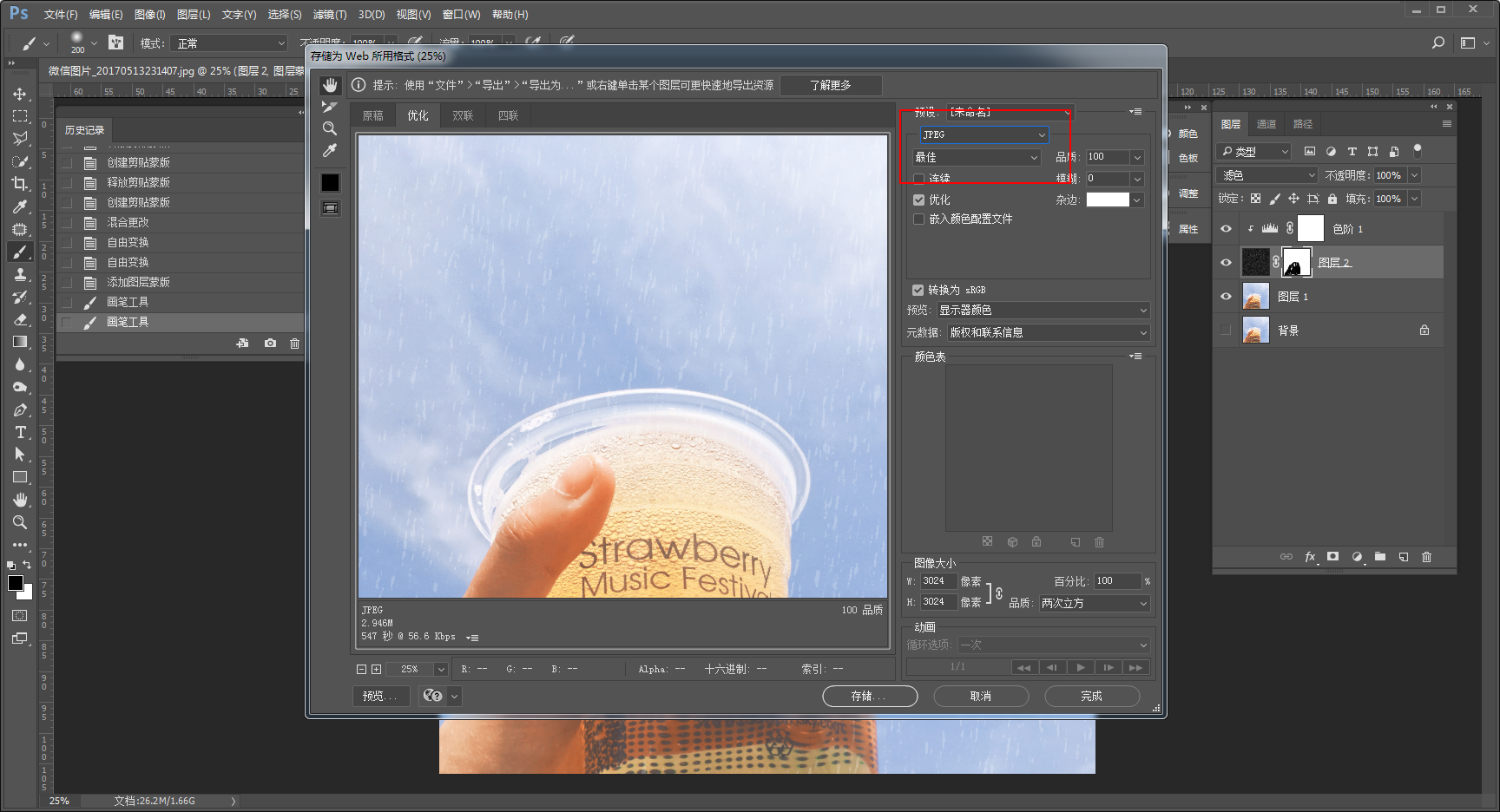This screenshot has height=812, width=1500.
Task: Hide the 色阶 1 layer
Action: click(1226, 229)
